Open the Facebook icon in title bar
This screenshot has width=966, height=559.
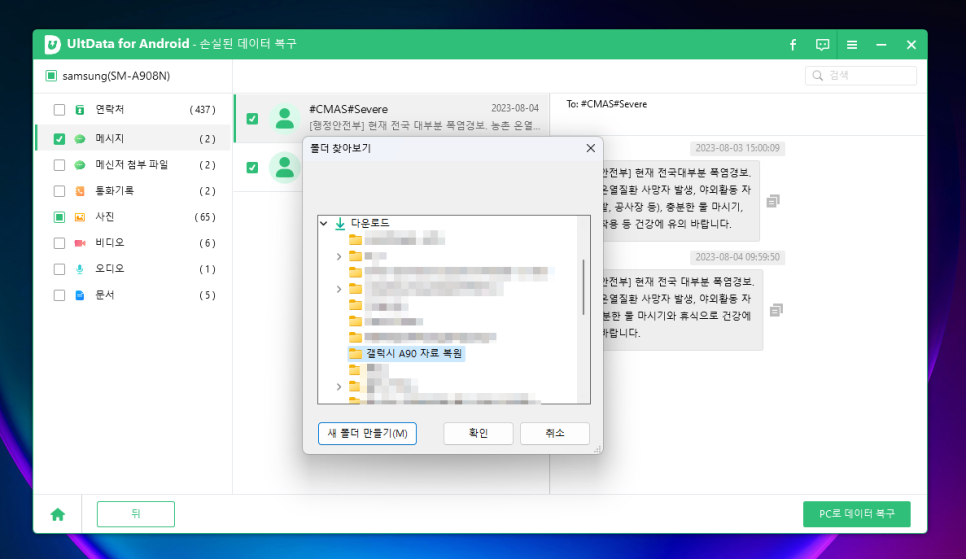[x=793, y=44]
